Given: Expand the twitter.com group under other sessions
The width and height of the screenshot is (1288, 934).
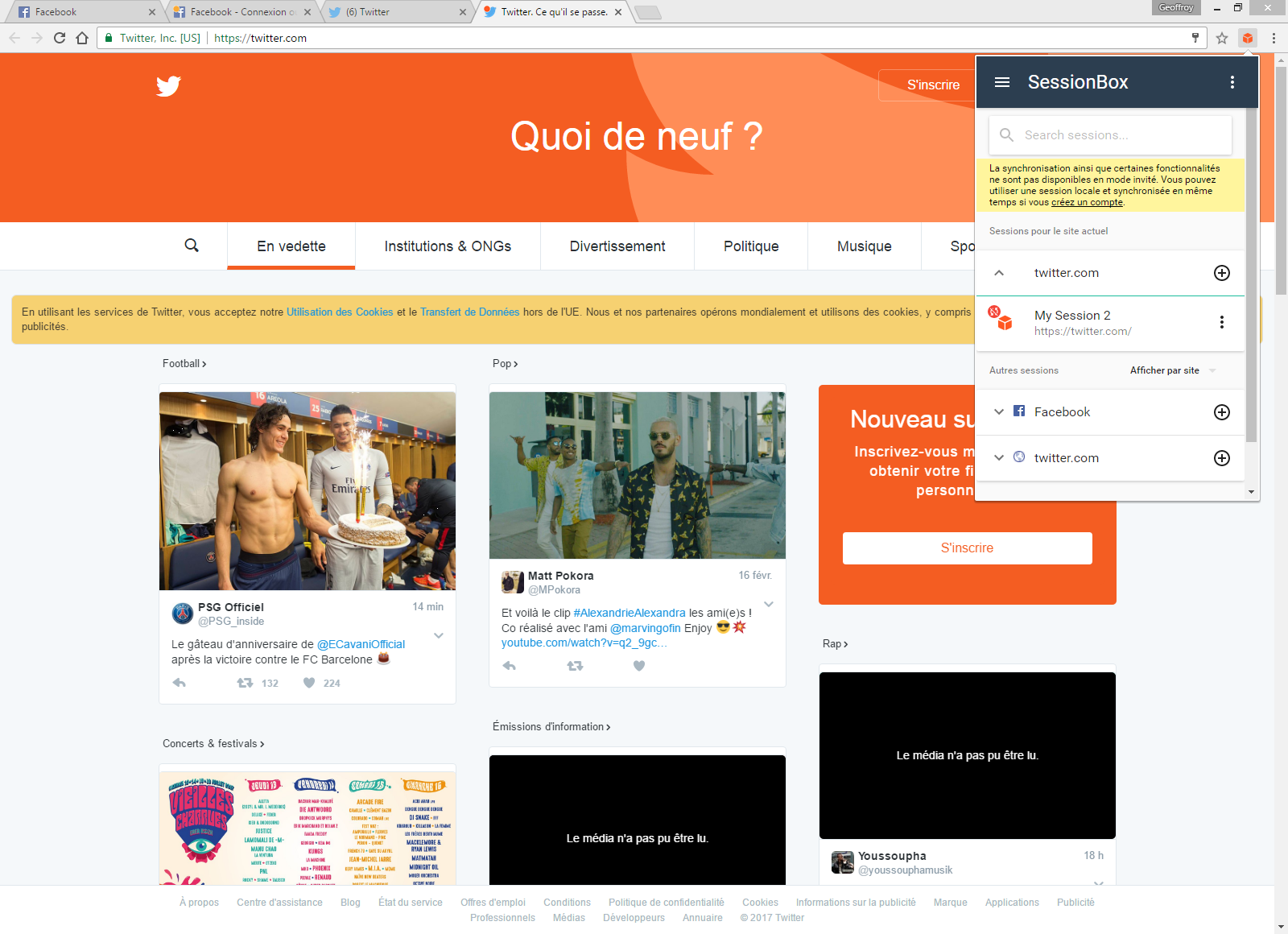Looking at the screenshot, I should 999,458.
